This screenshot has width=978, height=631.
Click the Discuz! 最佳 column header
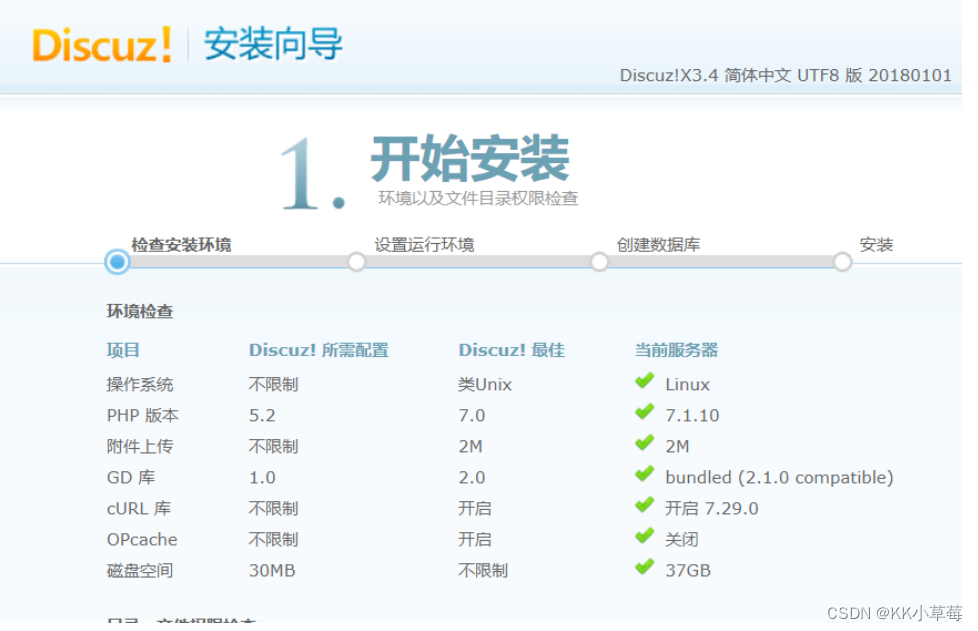511,350
